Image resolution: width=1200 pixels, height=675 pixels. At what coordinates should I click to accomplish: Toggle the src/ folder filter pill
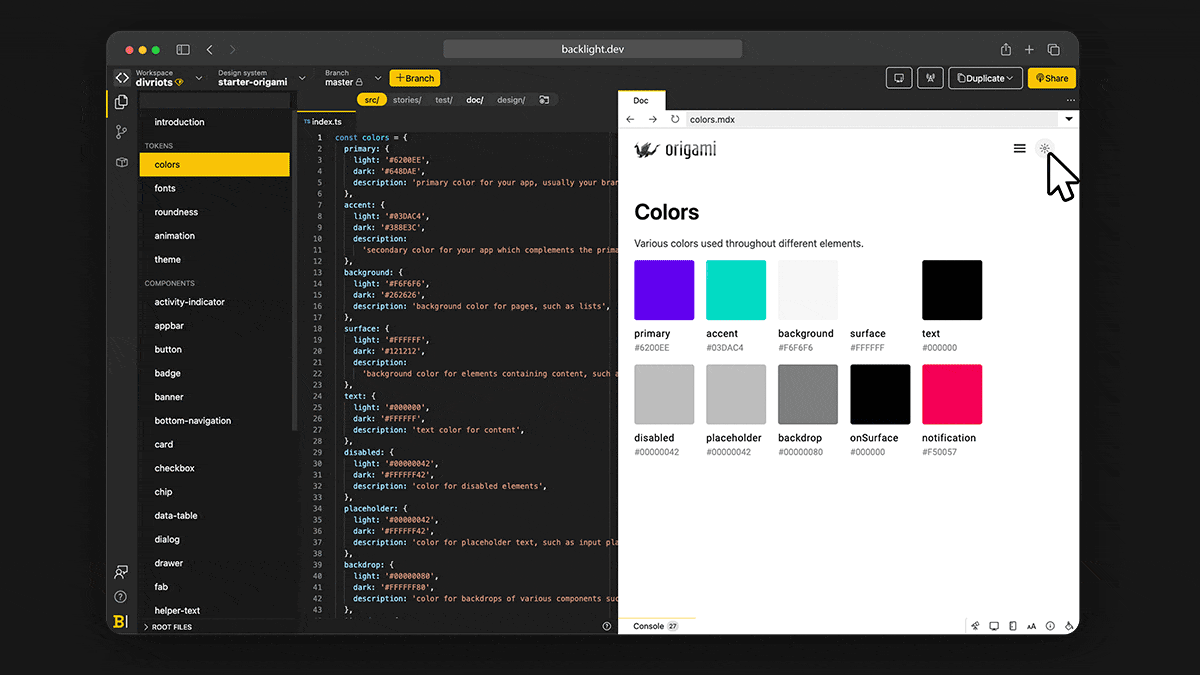pyautogui.click(x=371, y=100)
